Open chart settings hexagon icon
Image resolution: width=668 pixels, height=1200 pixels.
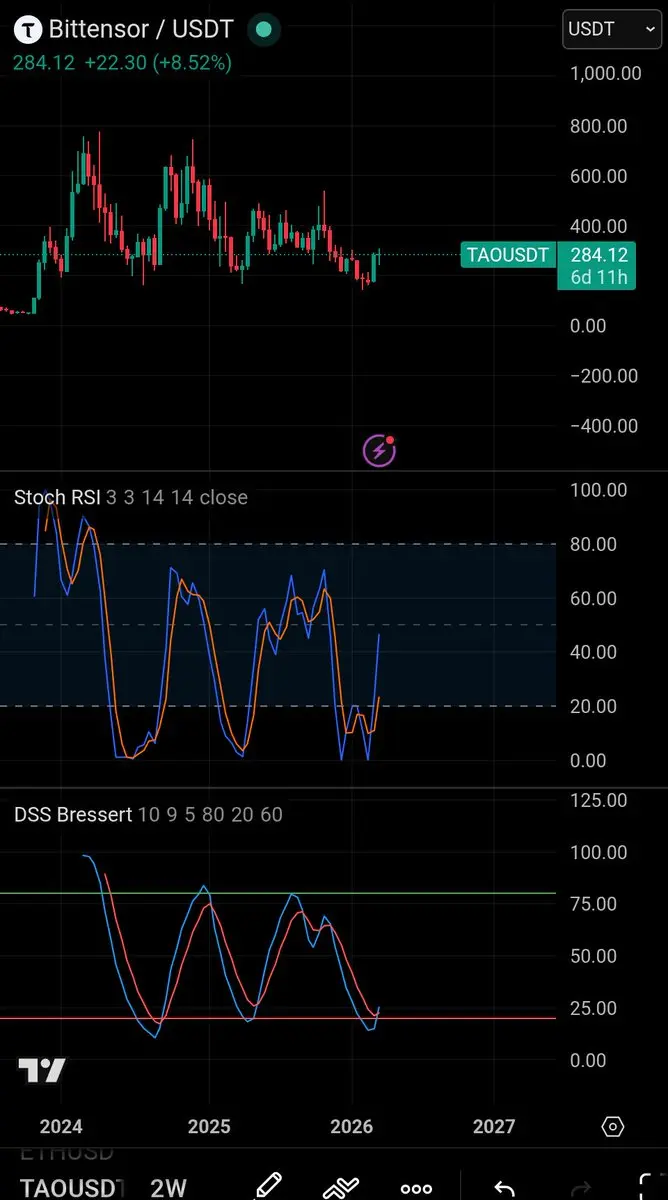(x=613, y=1127)
